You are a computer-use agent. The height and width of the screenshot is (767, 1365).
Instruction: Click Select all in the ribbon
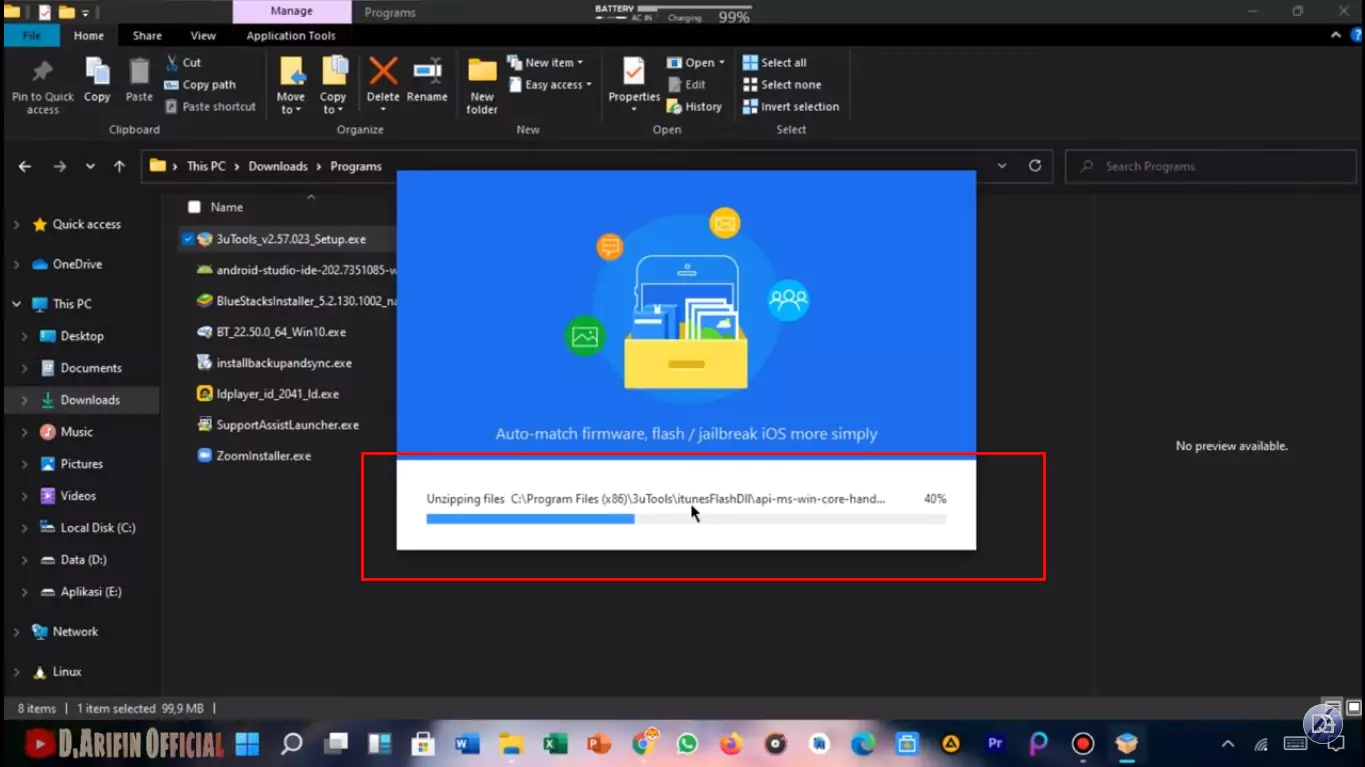point(775,62)
